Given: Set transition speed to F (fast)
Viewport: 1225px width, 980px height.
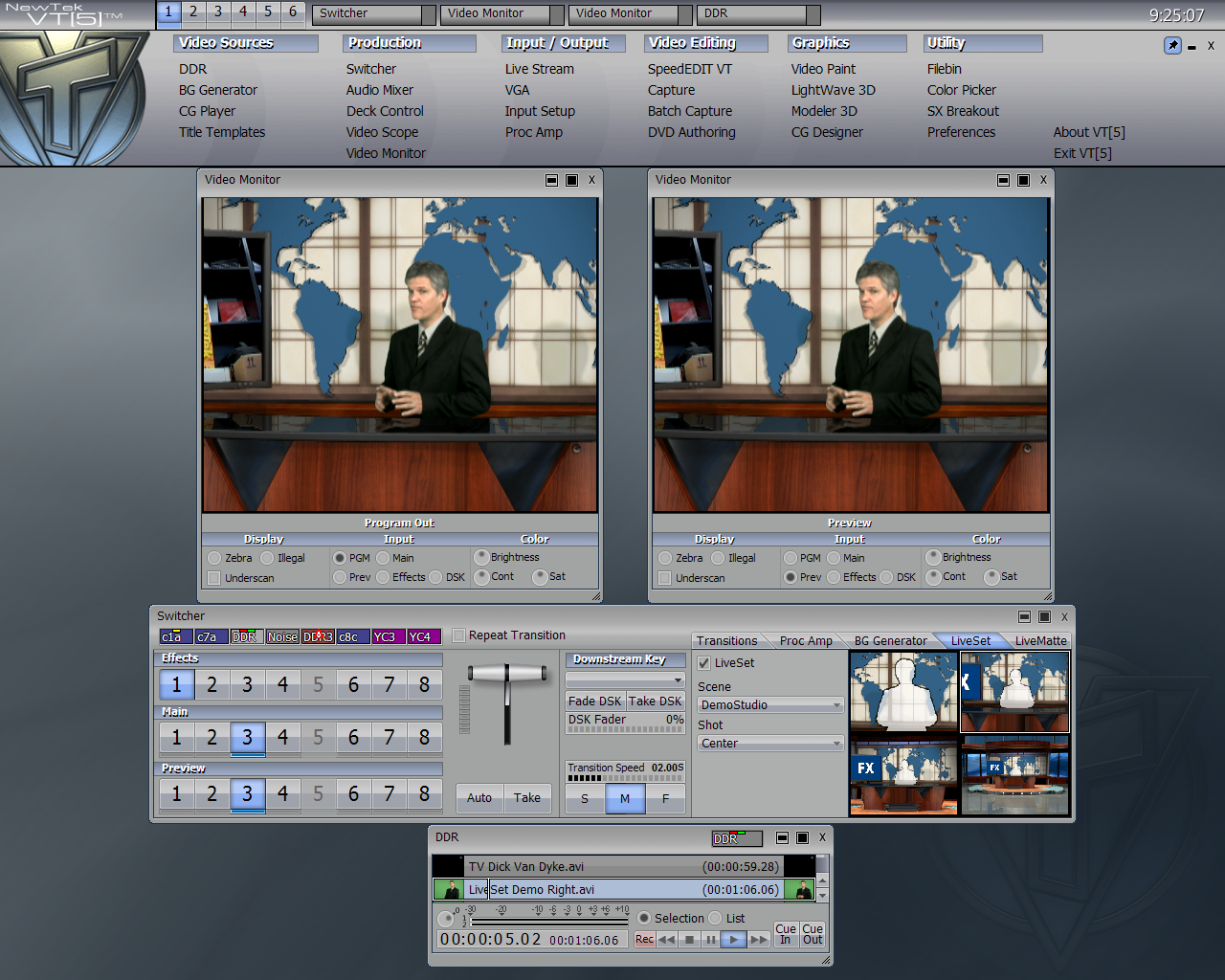Looking at the screenshot, I should pyautogui.click(x=666, y=798).
